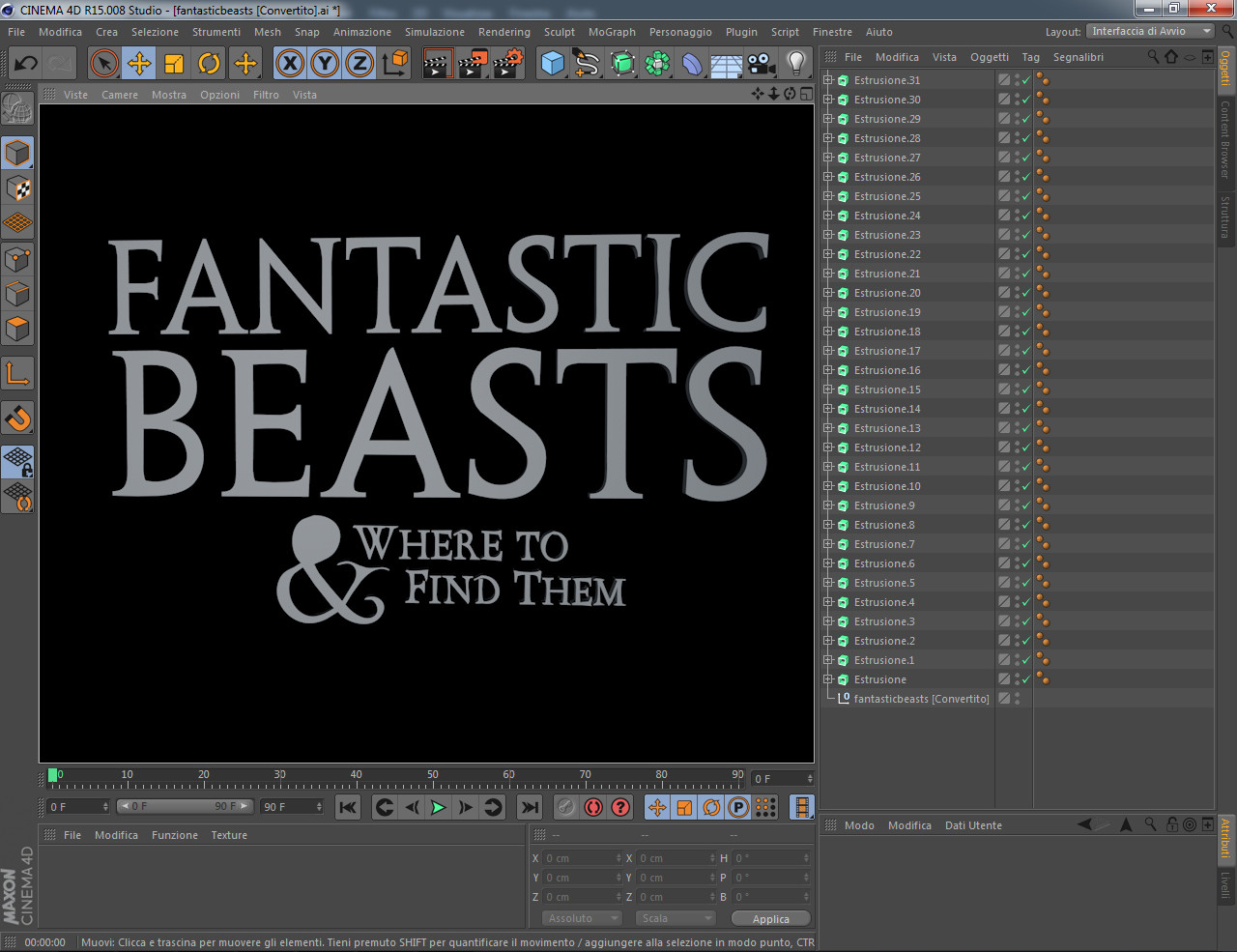Screen dimensions: 1237x952
Task: Click the Undo arrow icon
Action: (25, 64)
